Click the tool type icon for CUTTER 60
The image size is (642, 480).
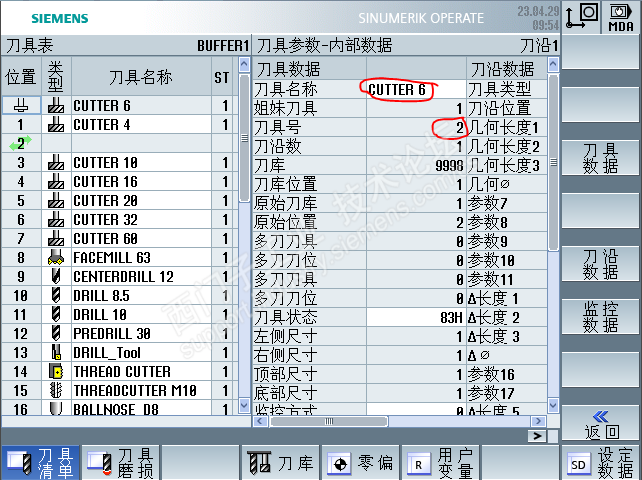(56, 238)
